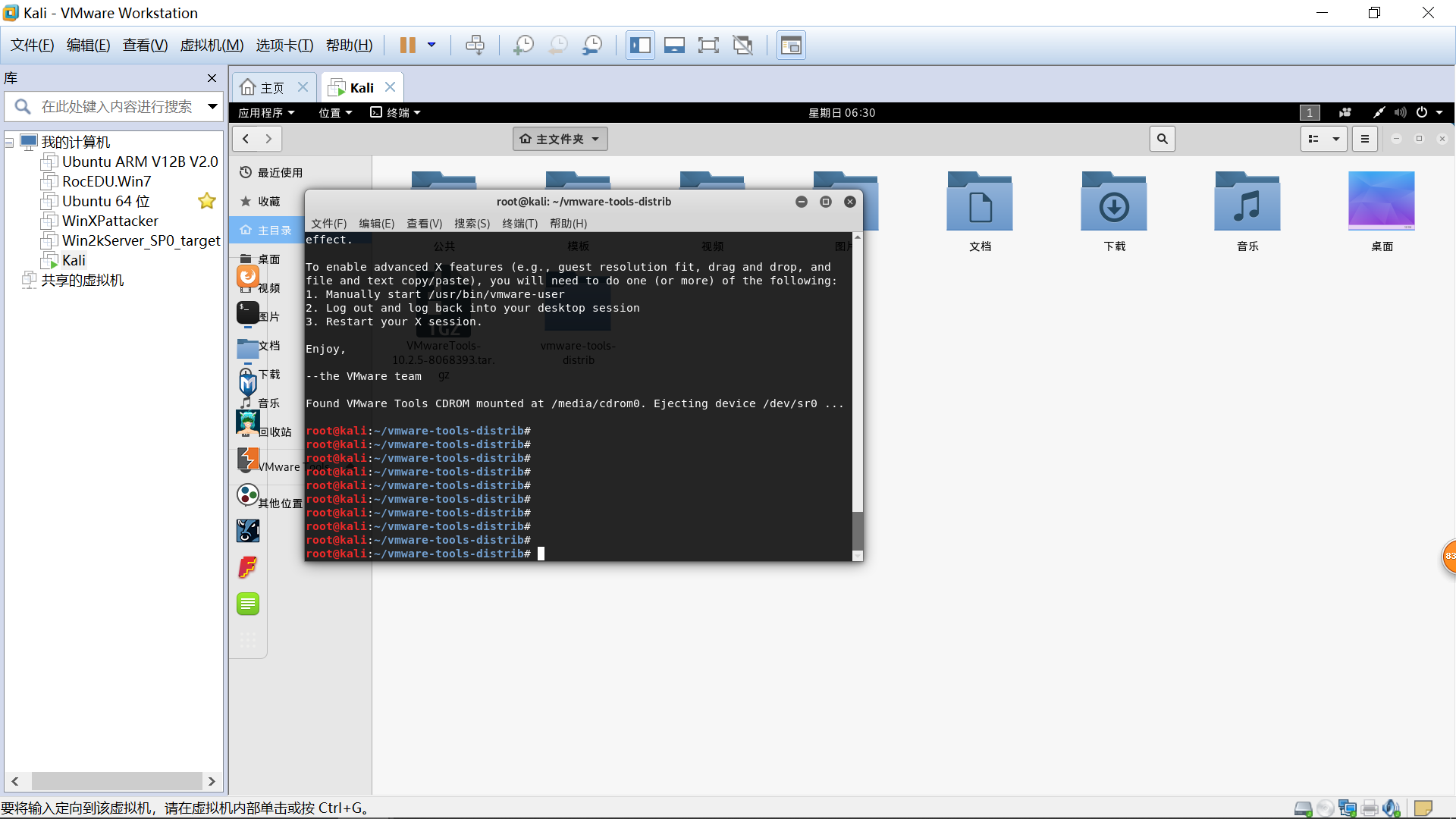Click the hard disk status icon
The width and height of the screenshot is (1456, 819).
(x=1304, y=808)
